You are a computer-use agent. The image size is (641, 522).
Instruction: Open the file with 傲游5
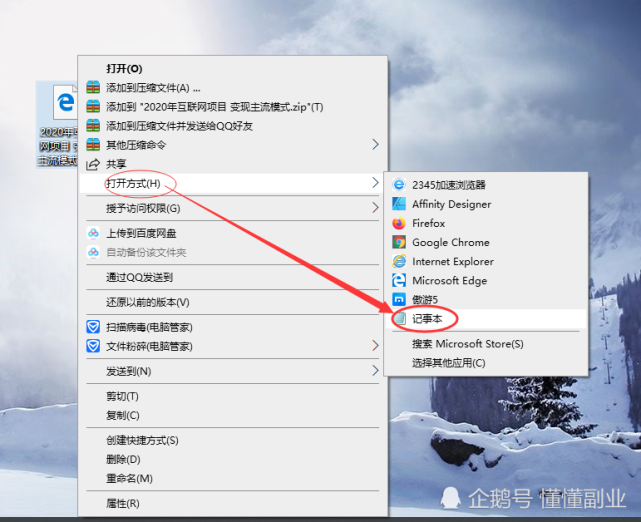[486, 300]
